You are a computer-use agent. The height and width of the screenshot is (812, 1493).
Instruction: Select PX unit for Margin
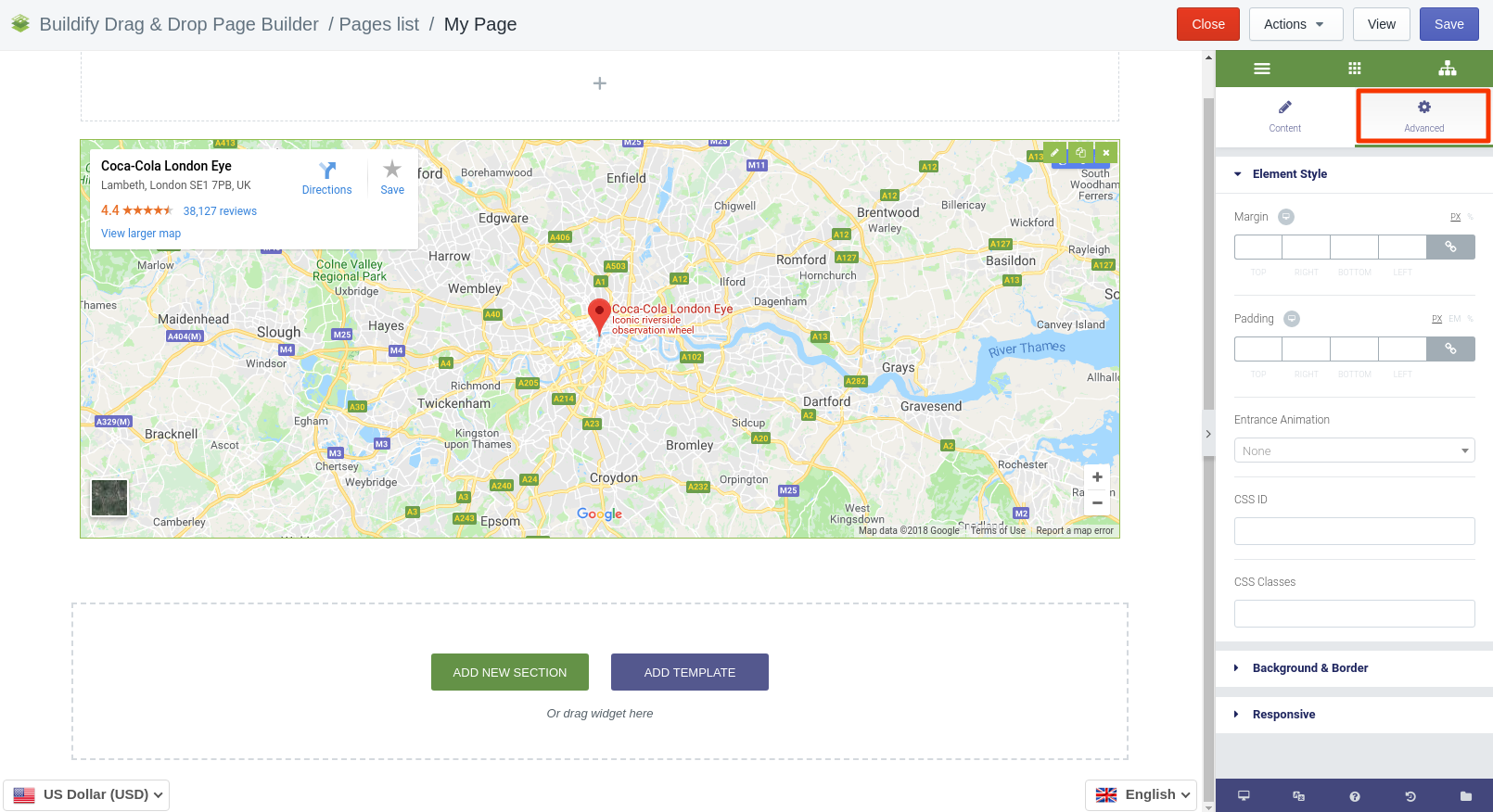1455,217
